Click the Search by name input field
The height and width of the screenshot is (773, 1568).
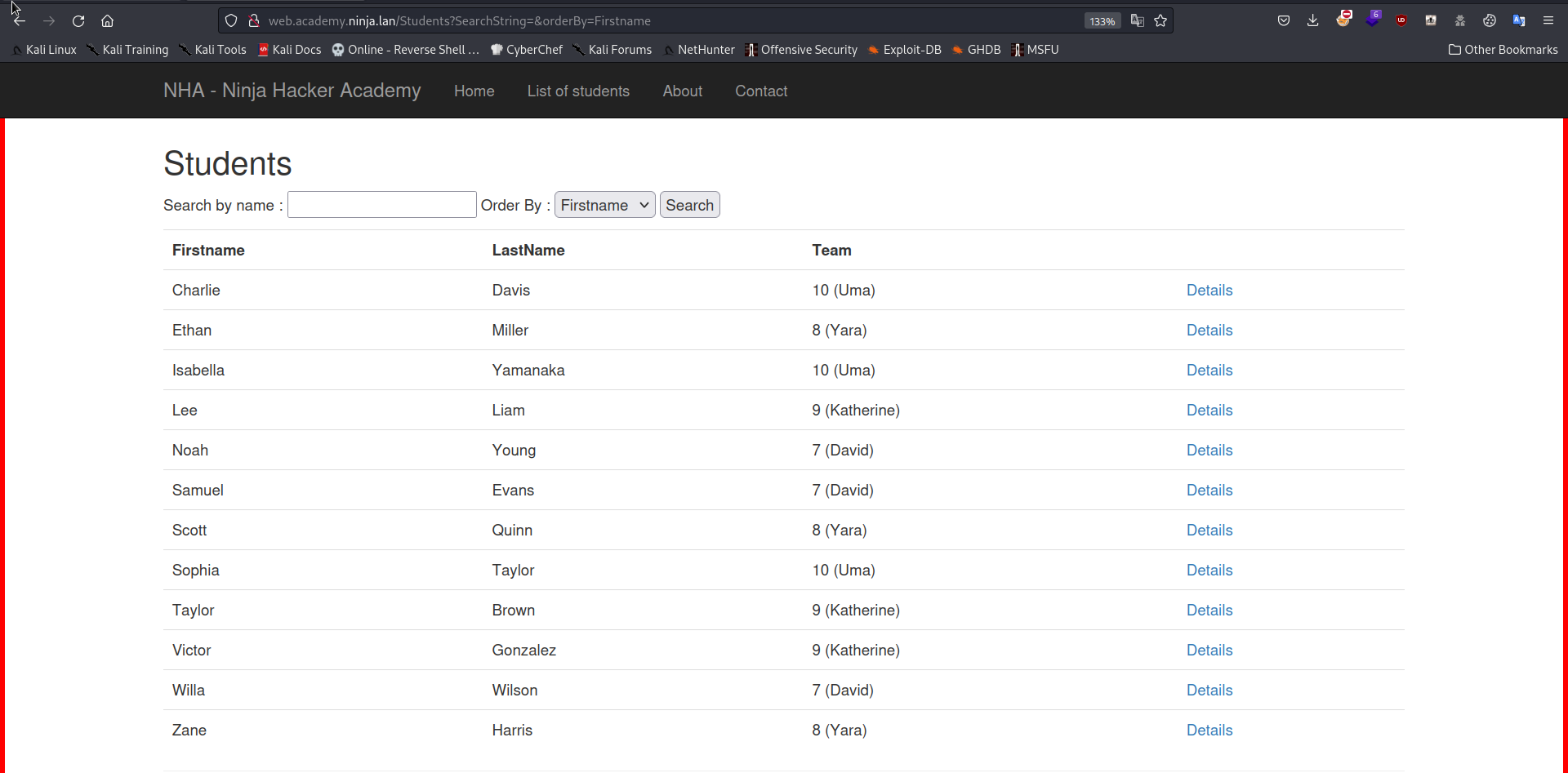pyautogui.click(x=381, y=204)
